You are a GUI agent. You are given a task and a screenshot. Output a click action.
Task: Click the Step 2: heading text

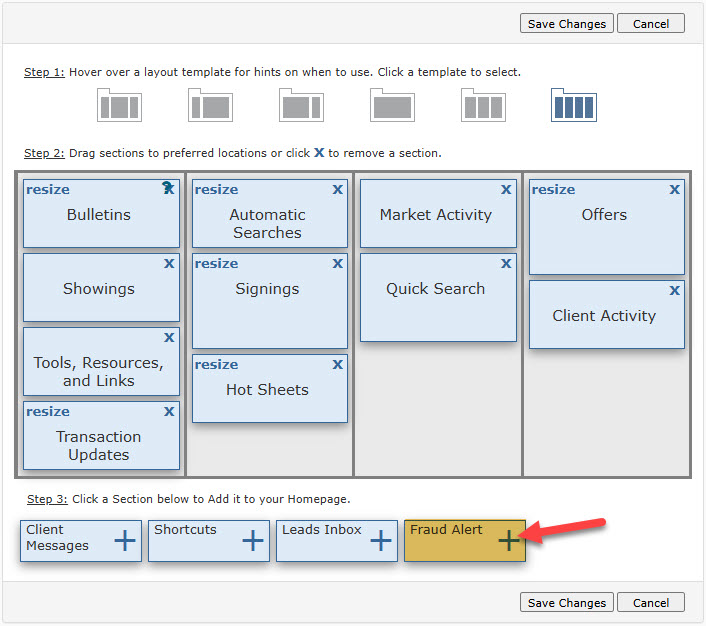click(44, 153)
